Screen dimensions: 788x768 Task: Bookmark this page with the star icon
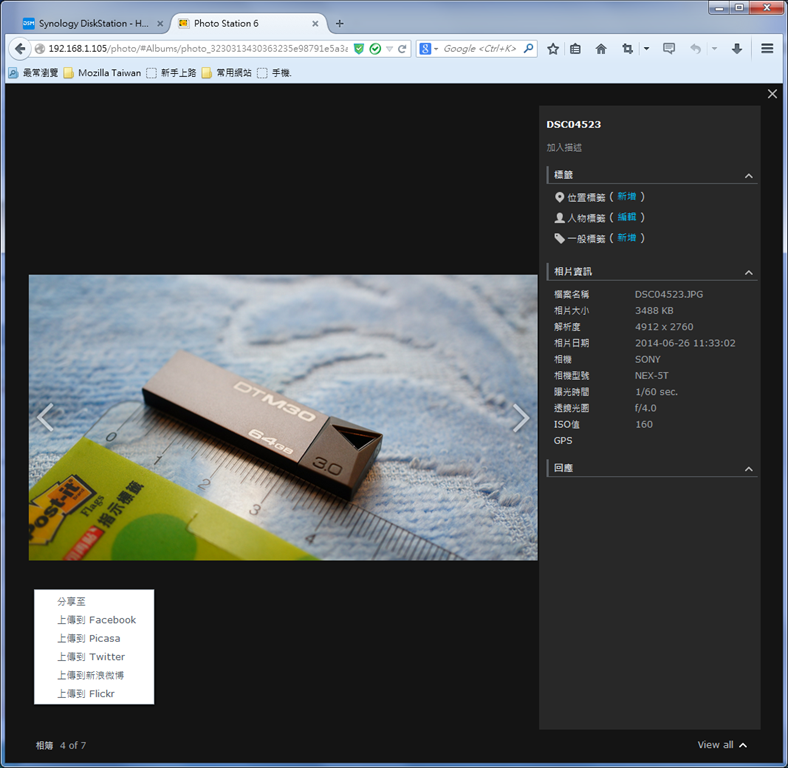(553, 49)
